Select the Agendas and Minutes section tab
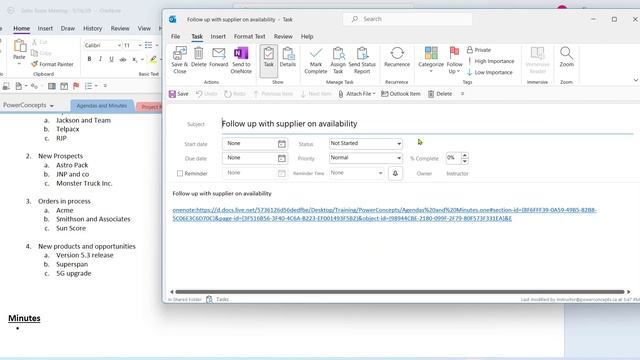This screenshot has width=640, height=360. 102,106
